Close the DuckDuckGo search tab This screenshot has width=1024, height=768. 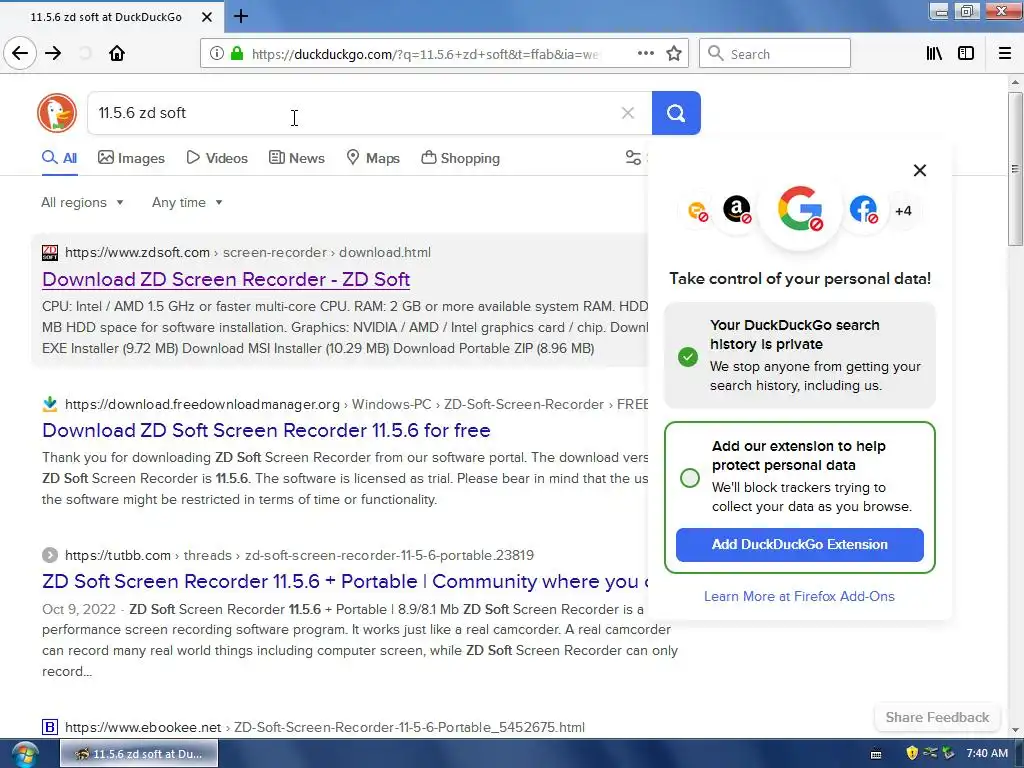point(207,17)
